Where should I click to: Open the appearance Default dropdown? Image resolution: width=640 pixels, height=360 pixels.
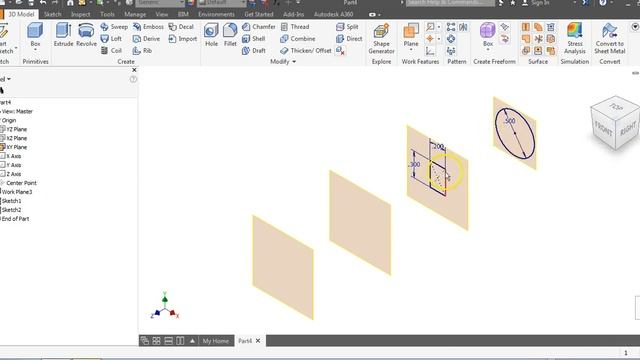coord(222,3)
